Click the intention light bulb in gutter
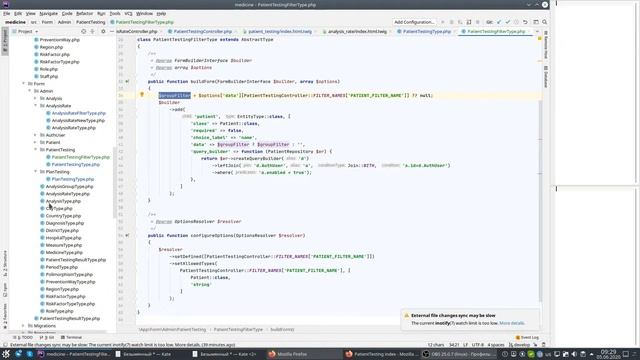Image resolution: width=640 pixels, height=360 pixels. (142, 95)
